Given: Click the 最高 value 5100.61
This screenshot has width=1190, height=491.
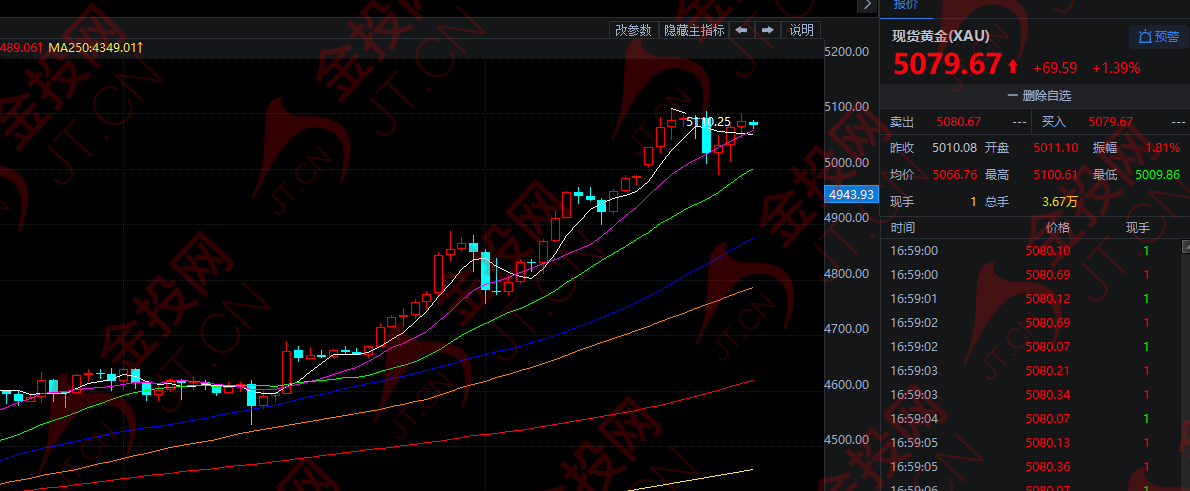Looking at the screenshot, I should [1055, 175].
